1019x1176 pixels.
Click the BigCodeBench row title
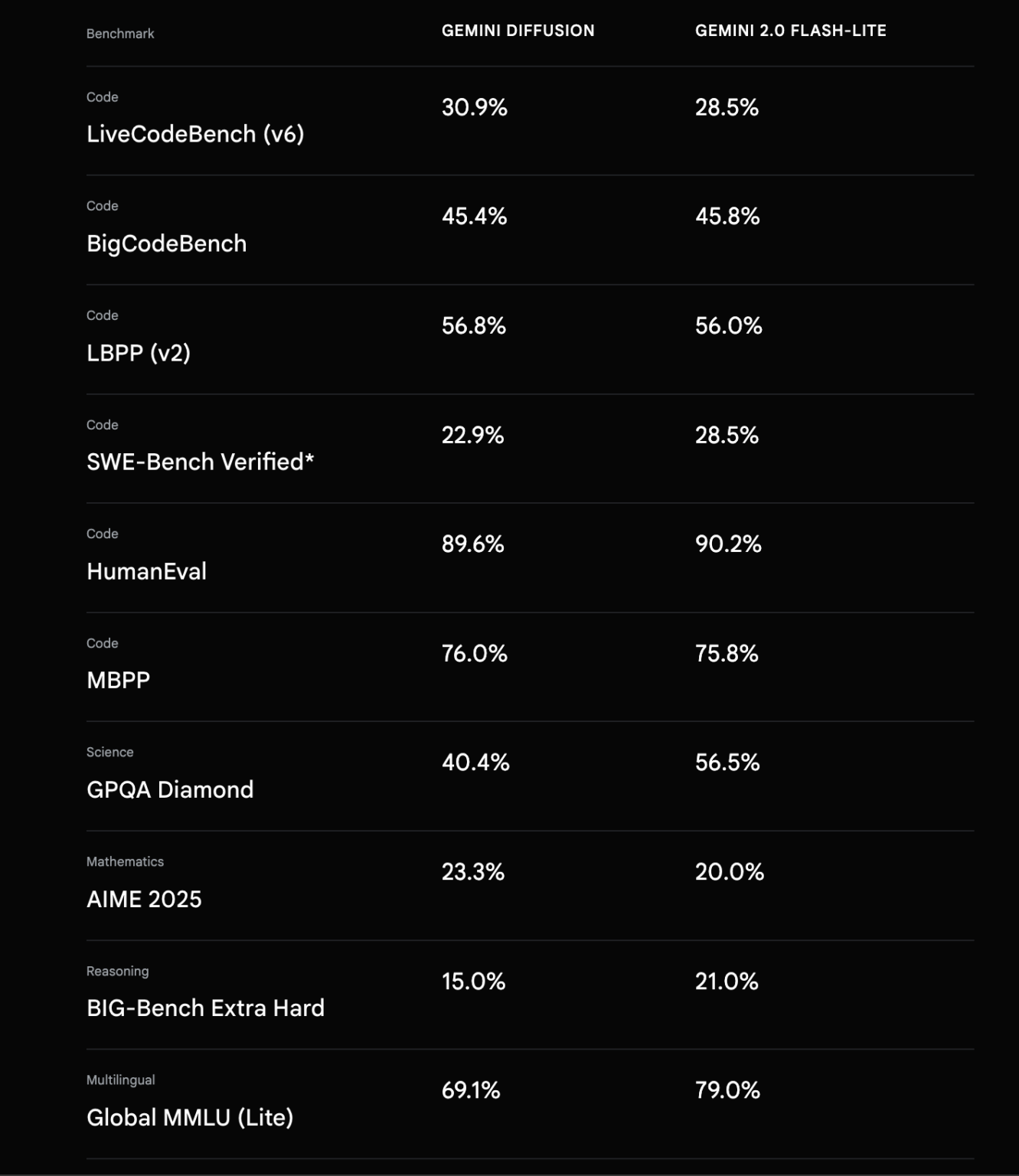point(166,243)
